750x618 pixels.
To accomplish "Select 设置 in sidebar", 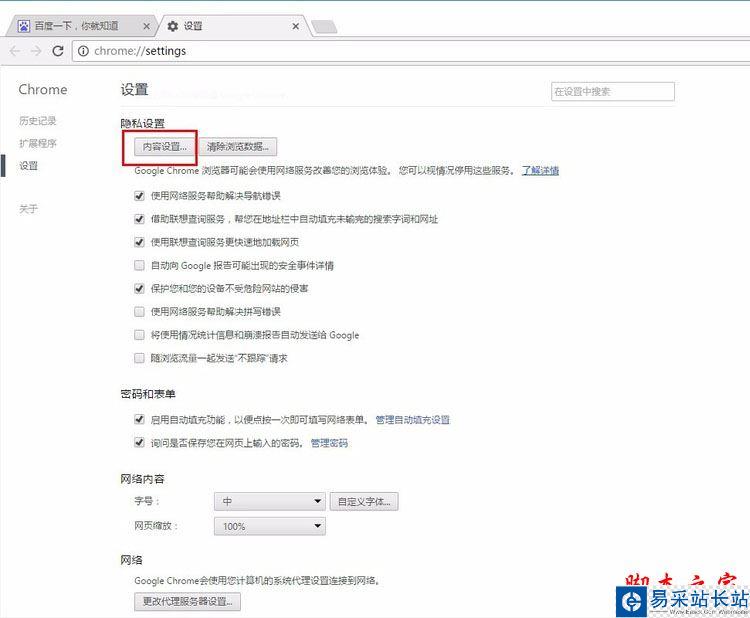I will 28,166.
